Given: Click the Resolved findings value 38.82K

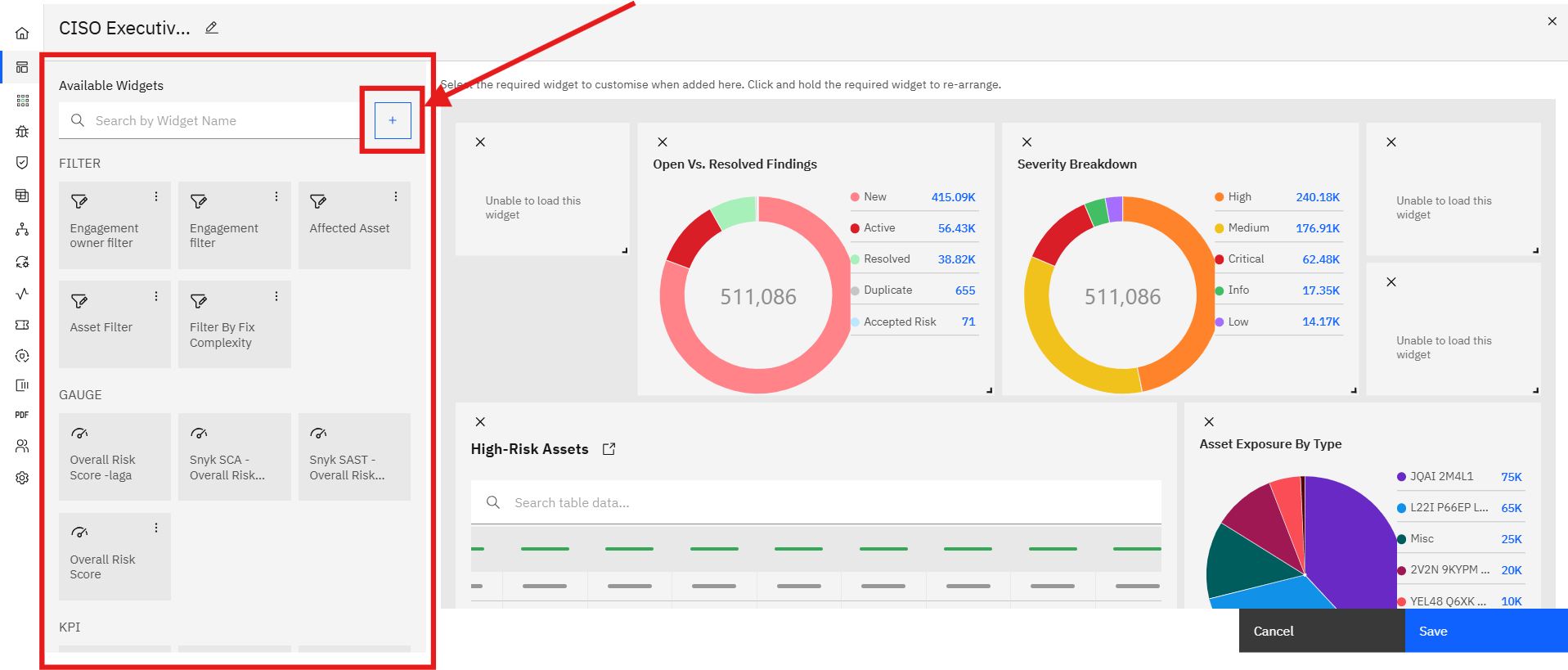Looking at the screenshot, I should [x=956, y=259].
